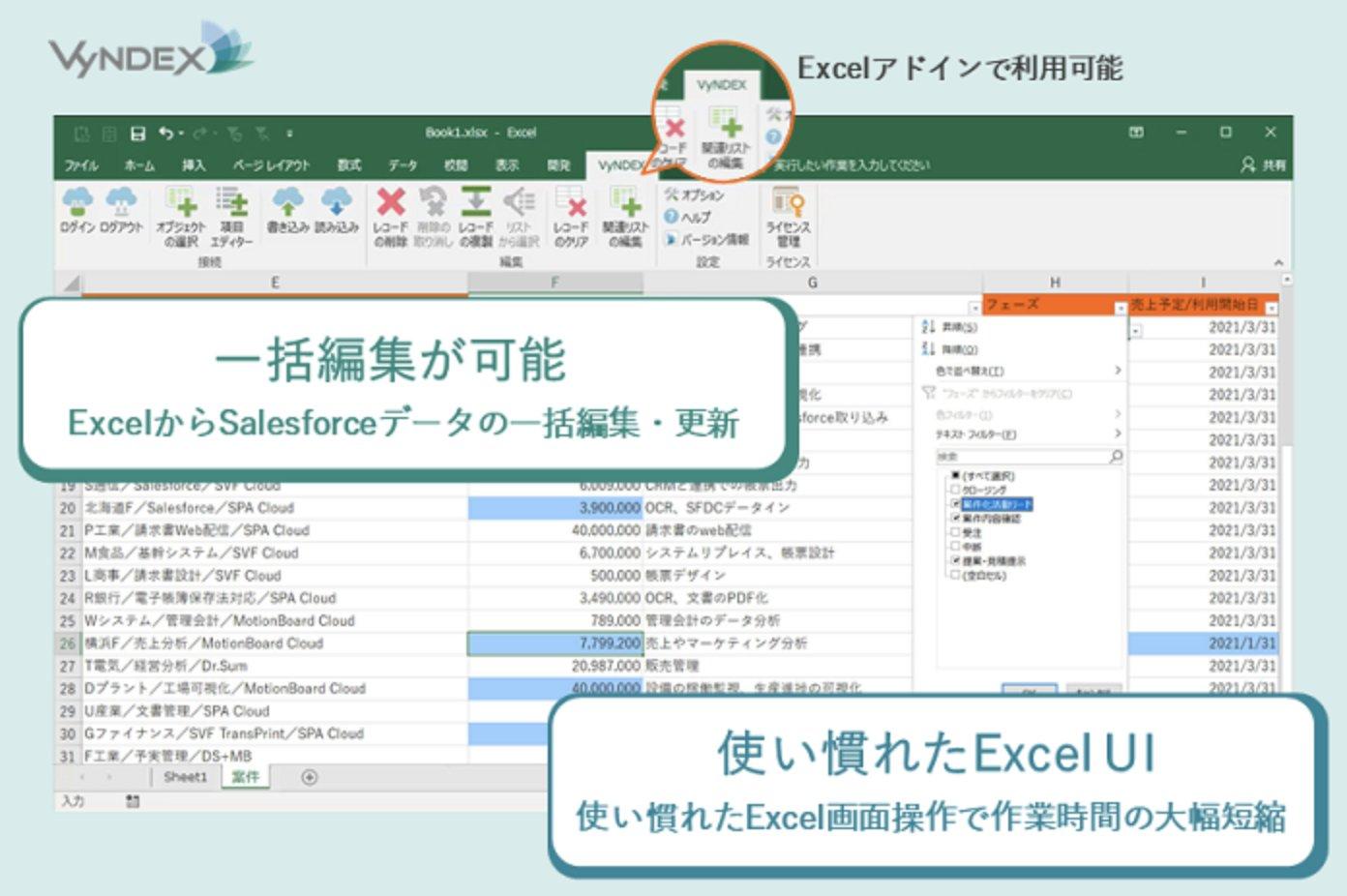Open the column G filter dropdown arrow
This screenshot has width=1347, height=896.
974,309
